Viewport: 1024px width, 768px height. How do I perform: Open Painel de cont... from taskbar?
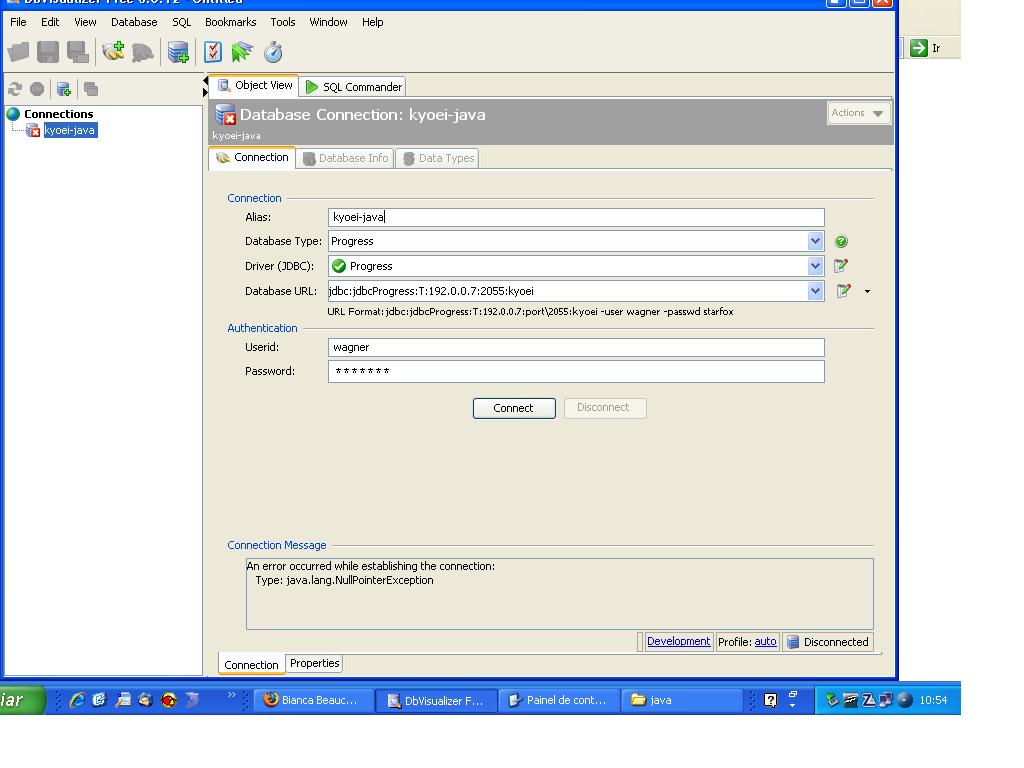click(559, 700)
